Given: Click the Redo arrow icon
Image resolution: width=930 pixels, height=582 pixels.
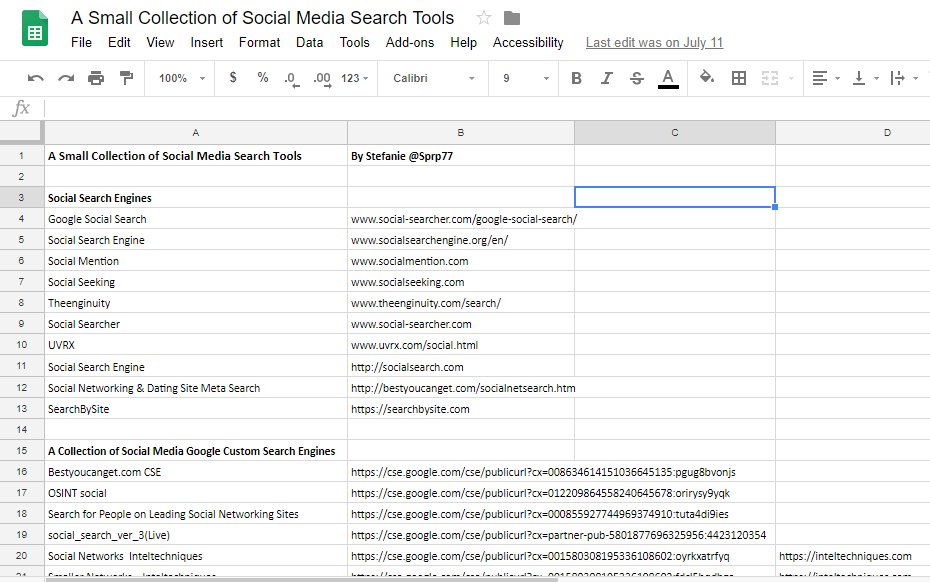Looking at the screenshot, I should (66, 78).
